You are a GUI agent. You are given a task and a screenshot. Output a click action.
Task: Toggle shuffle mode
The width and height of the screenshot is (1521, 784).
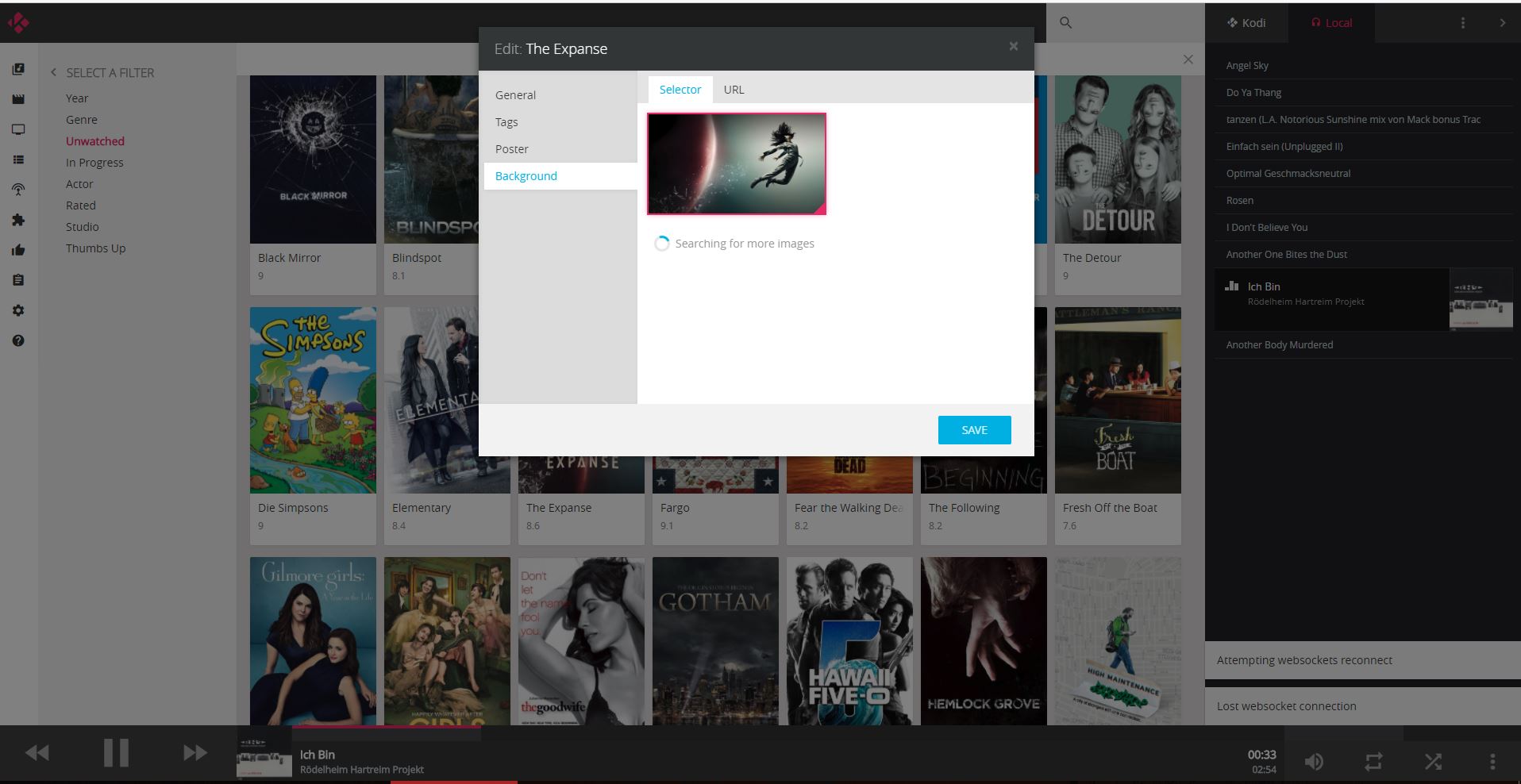1433,762
